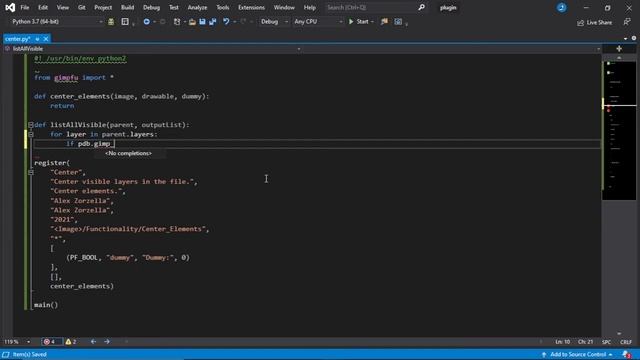This screenshot has height=360, width=640.
Task: Open the Any CPU platform dropdown
Action: 318,22
